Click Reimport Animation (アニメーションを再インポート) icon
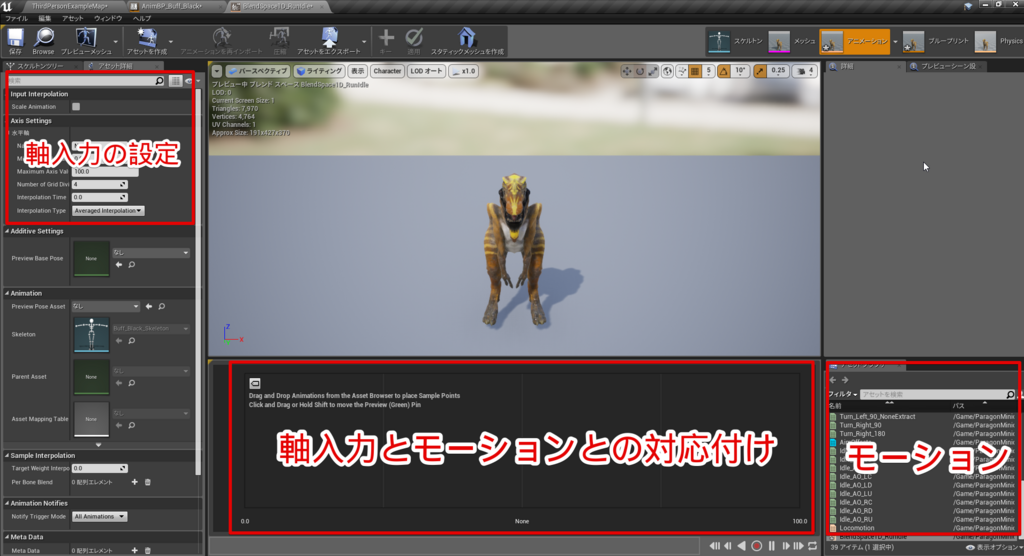Image resolution: width=1024 pixels, height=556 pixels. coord(221,38)
